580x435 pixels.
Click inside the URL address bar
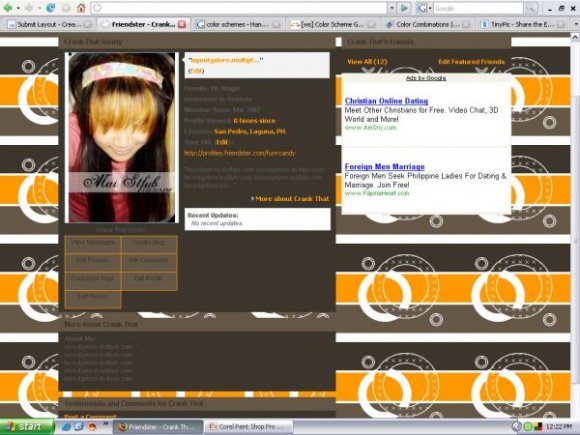(x=239, y=8)
